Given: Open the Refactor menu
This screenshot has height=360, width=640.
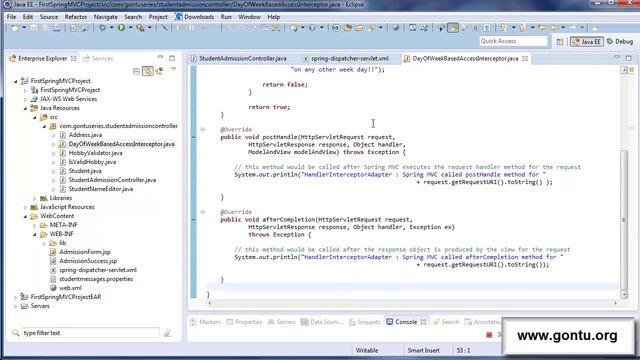Looking at the screenshot, I should coord(76,17).
